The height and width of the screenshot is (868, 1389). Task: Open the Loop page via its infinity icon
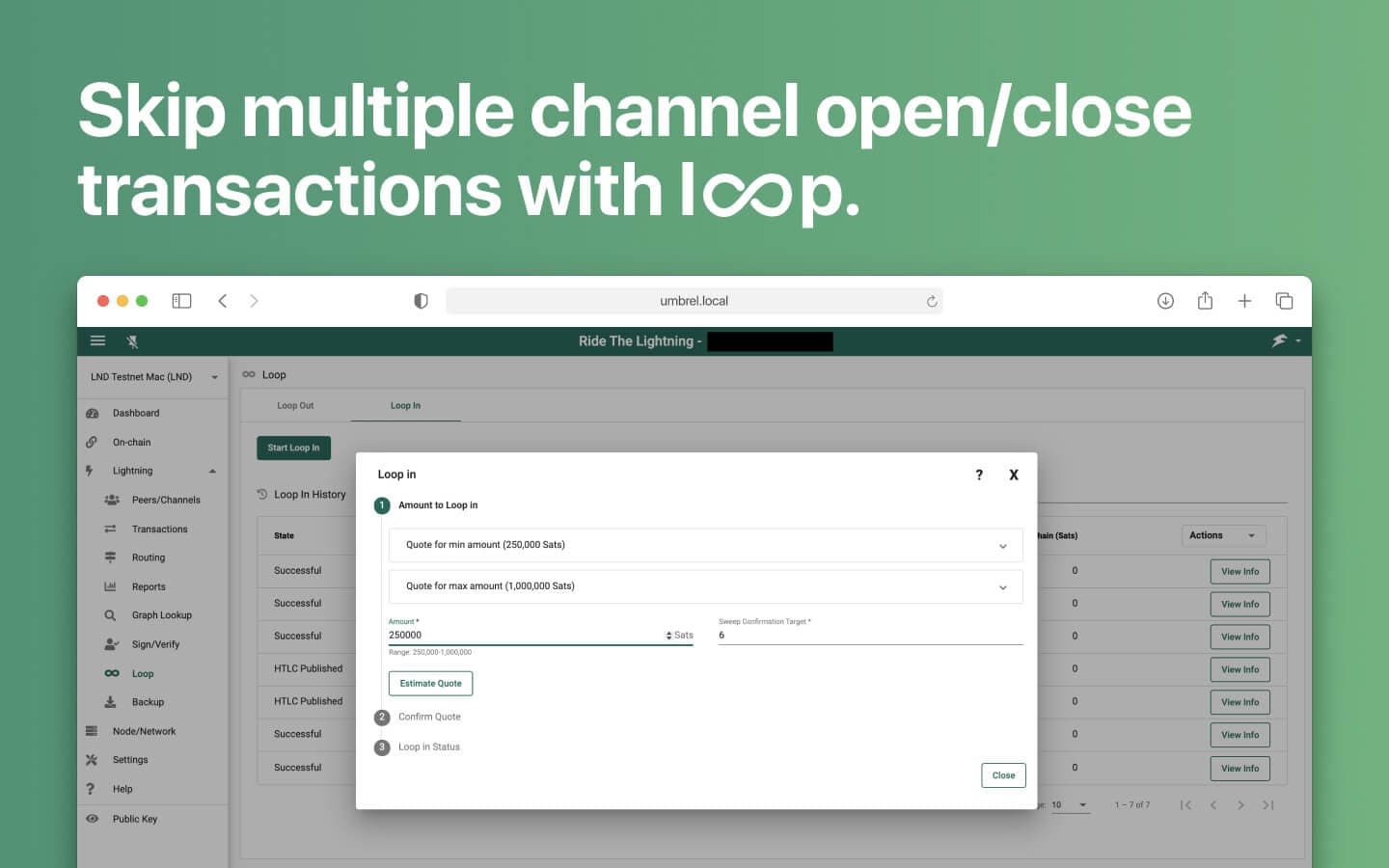pos(112,673)
